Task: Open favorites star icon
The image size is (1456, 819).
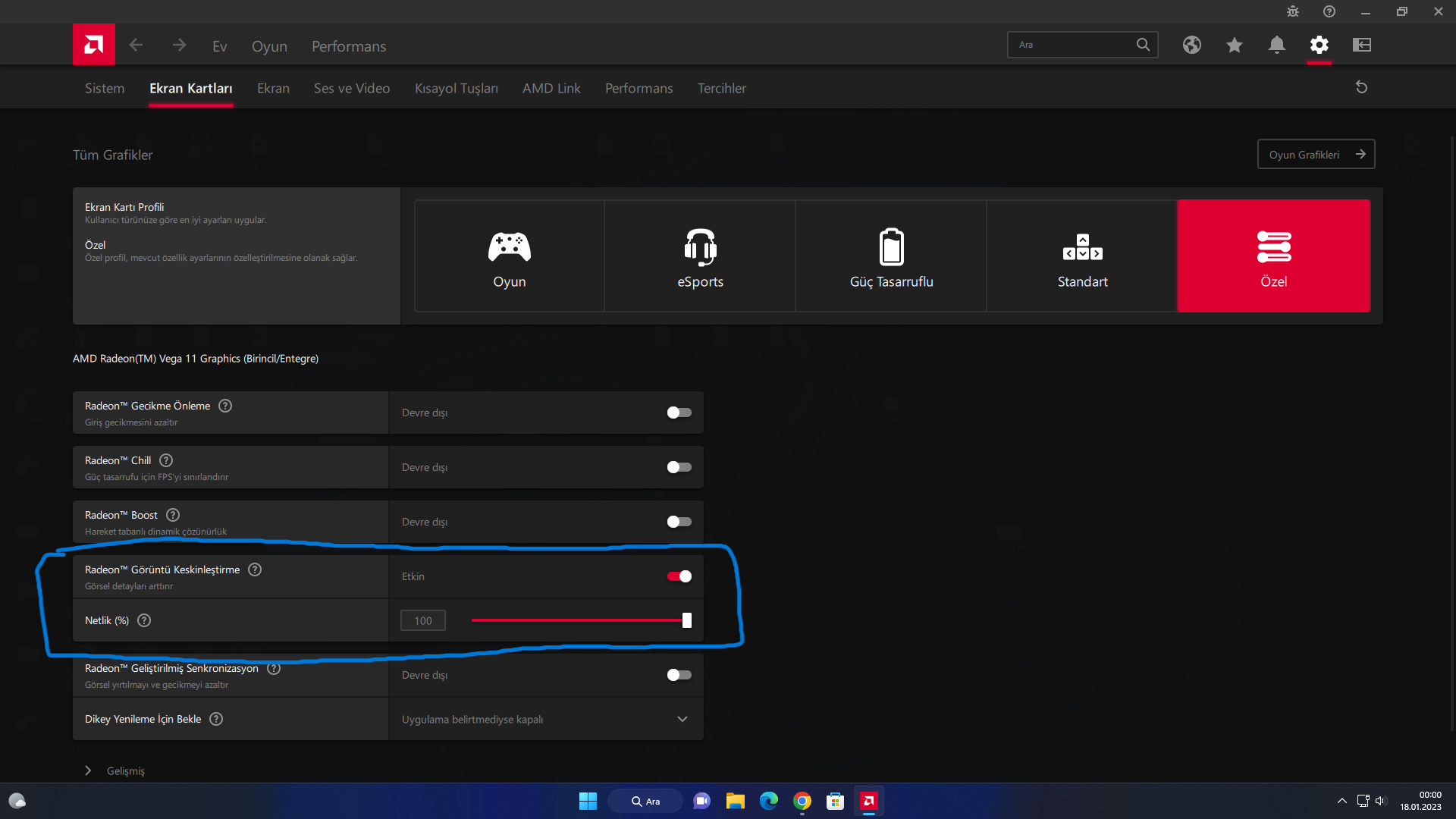Action: click(x=1235, y=45)
